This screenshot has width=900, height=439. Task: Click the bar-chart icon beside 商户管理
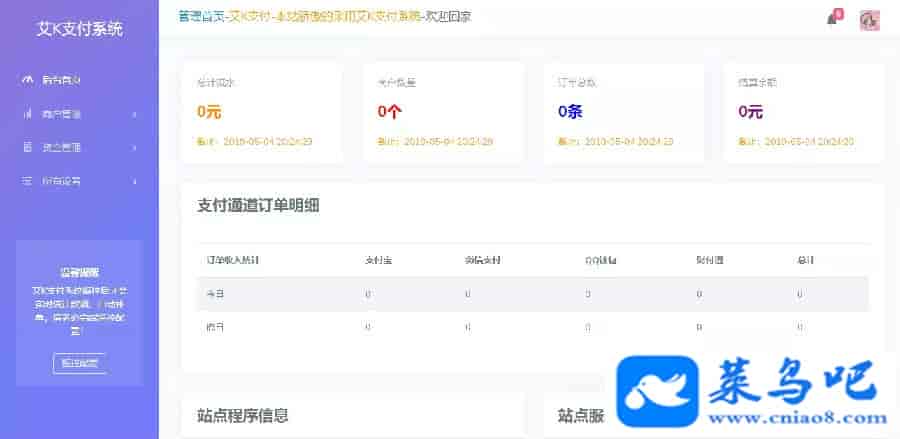click(27, 114)
